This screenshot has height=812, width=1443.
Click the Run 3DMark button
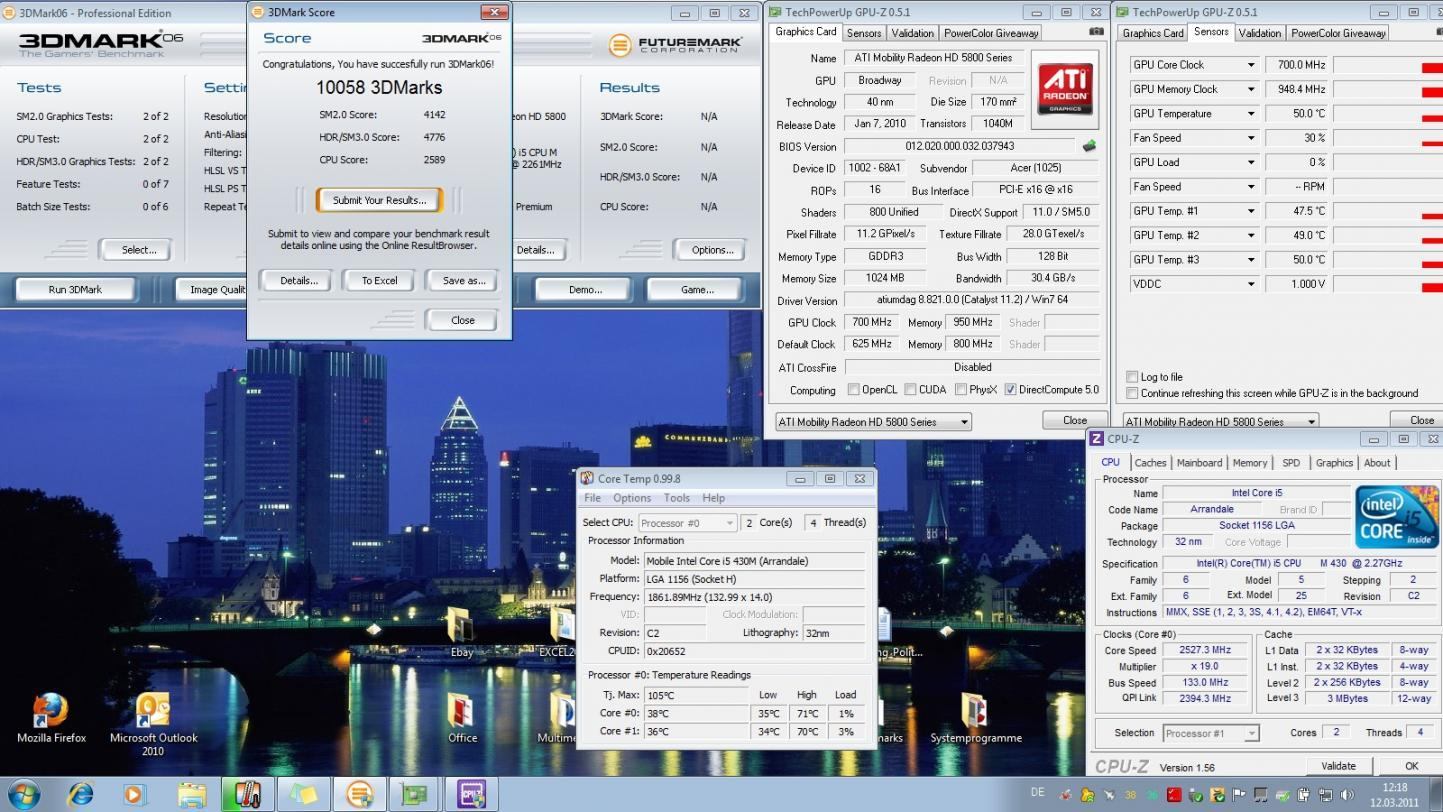click(75, 290)
